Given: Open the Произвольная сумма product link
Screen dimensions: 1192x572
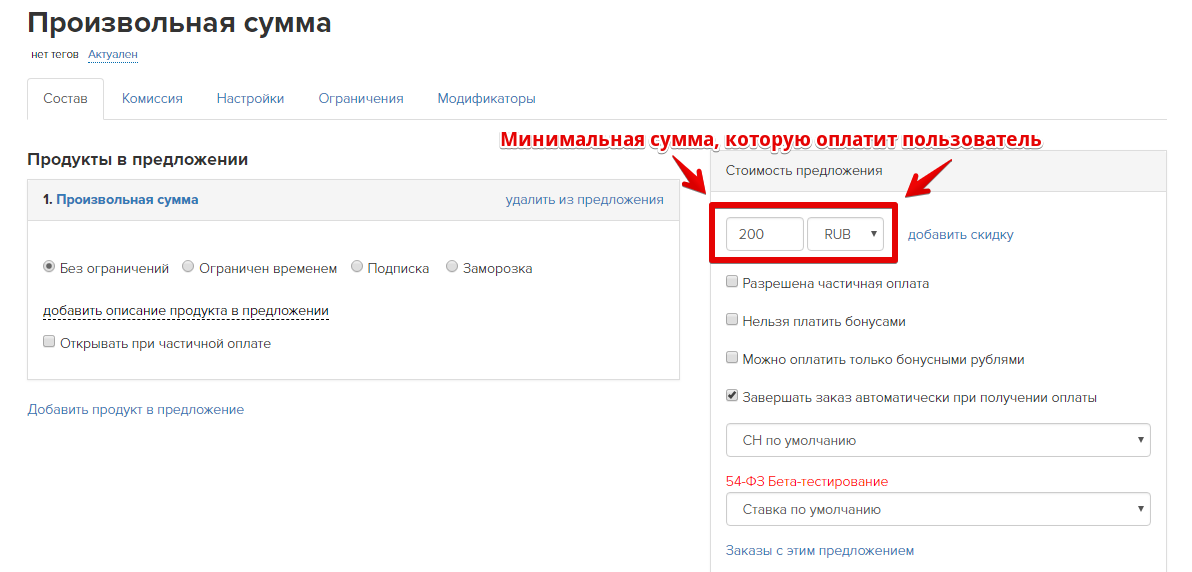Looking at the screenshot, I should [127, 199].
